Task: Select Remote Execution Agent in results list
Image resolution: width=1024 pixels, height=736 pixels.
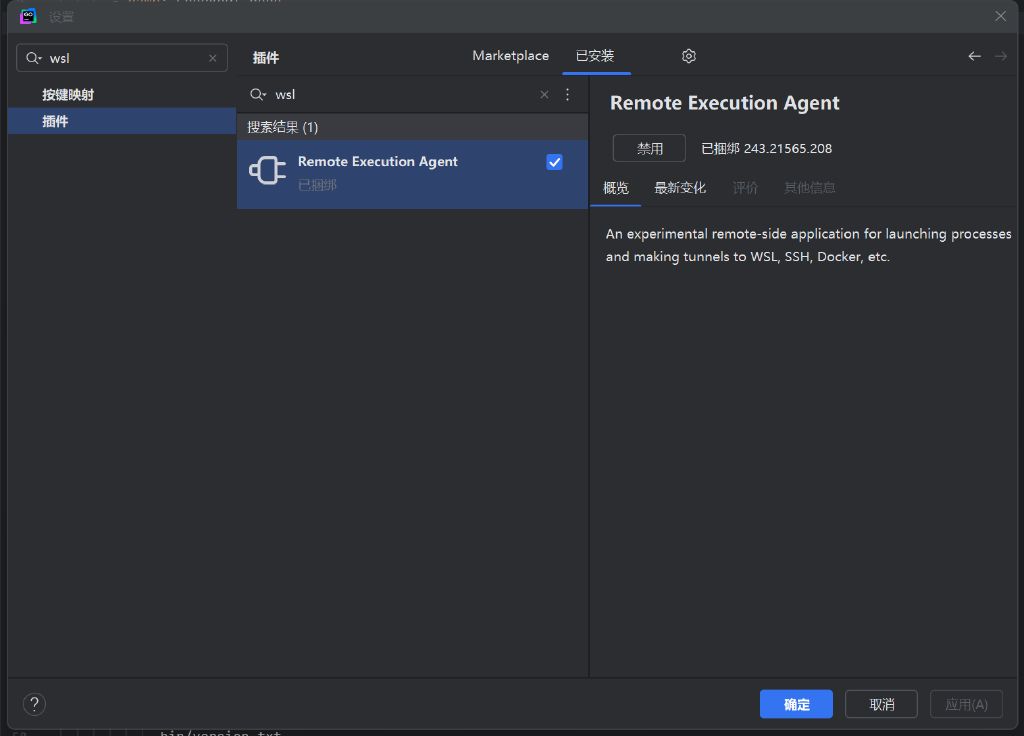Action: click(413, 174)
